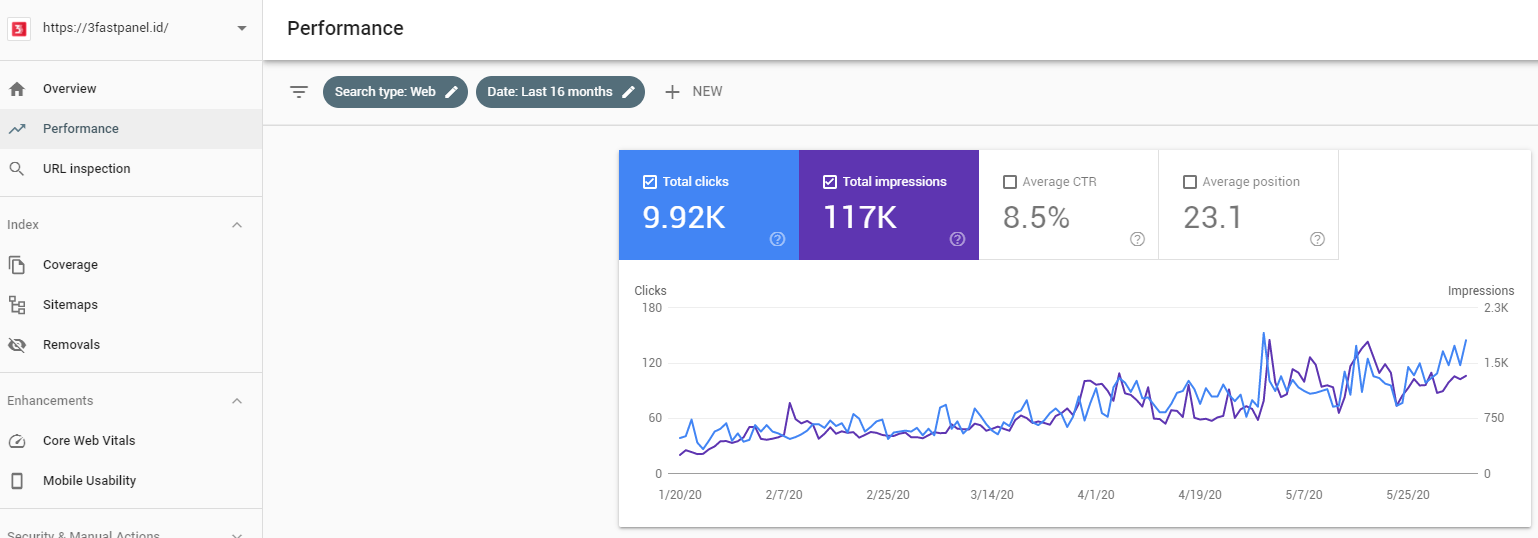The image size is (1538, 538).
Task: Open the 3fastpanel.id property dropdown
Action: (241, 28)
